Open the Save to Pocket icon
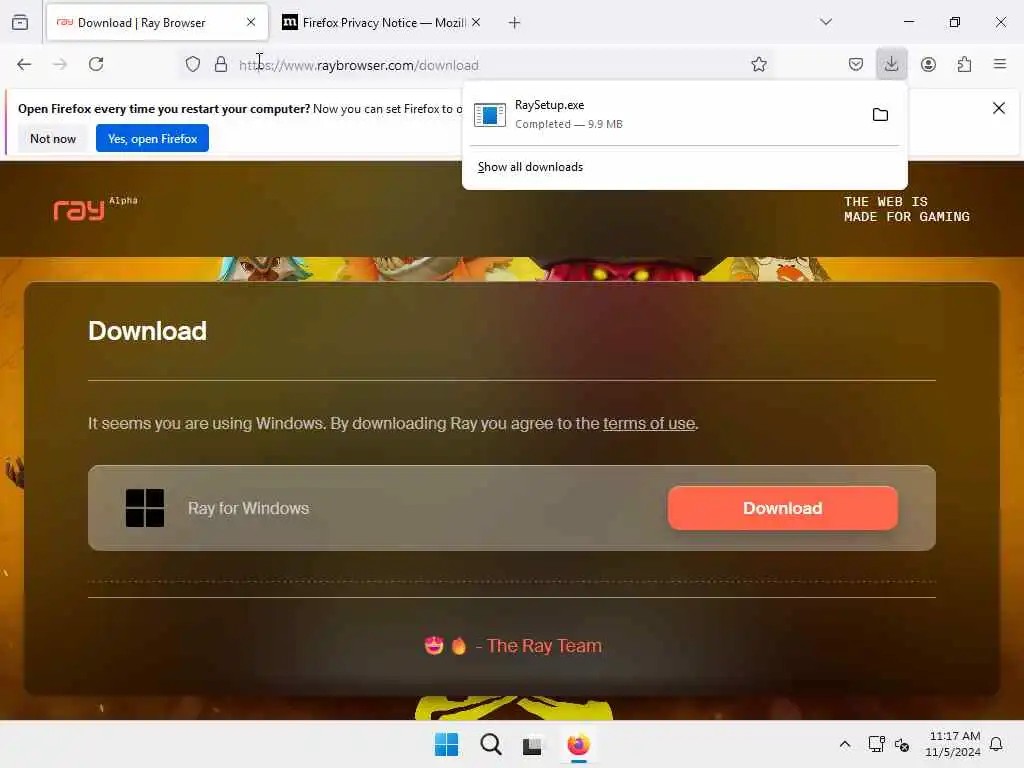This screenshot has height=768, width=1024. [856, 64]
